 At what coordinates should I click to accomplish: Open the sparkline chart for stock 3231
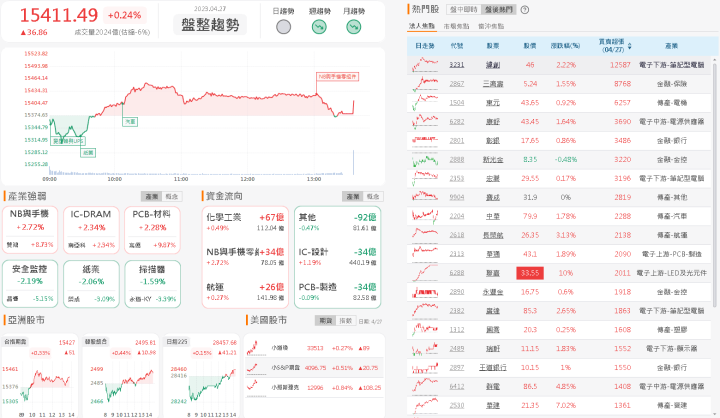425,65
